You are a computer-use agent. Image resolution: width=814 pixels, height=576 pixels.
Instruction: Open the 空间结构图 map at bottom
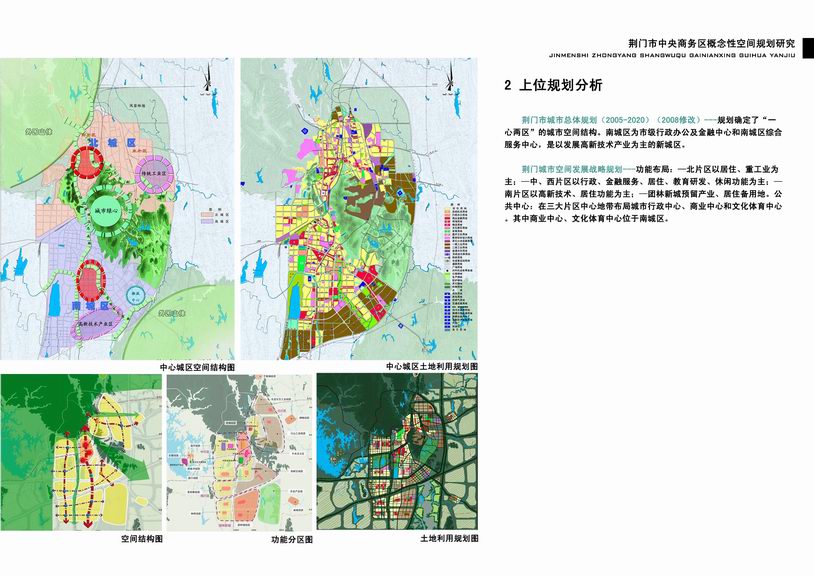pyautogui.click(x=81, y=452)
